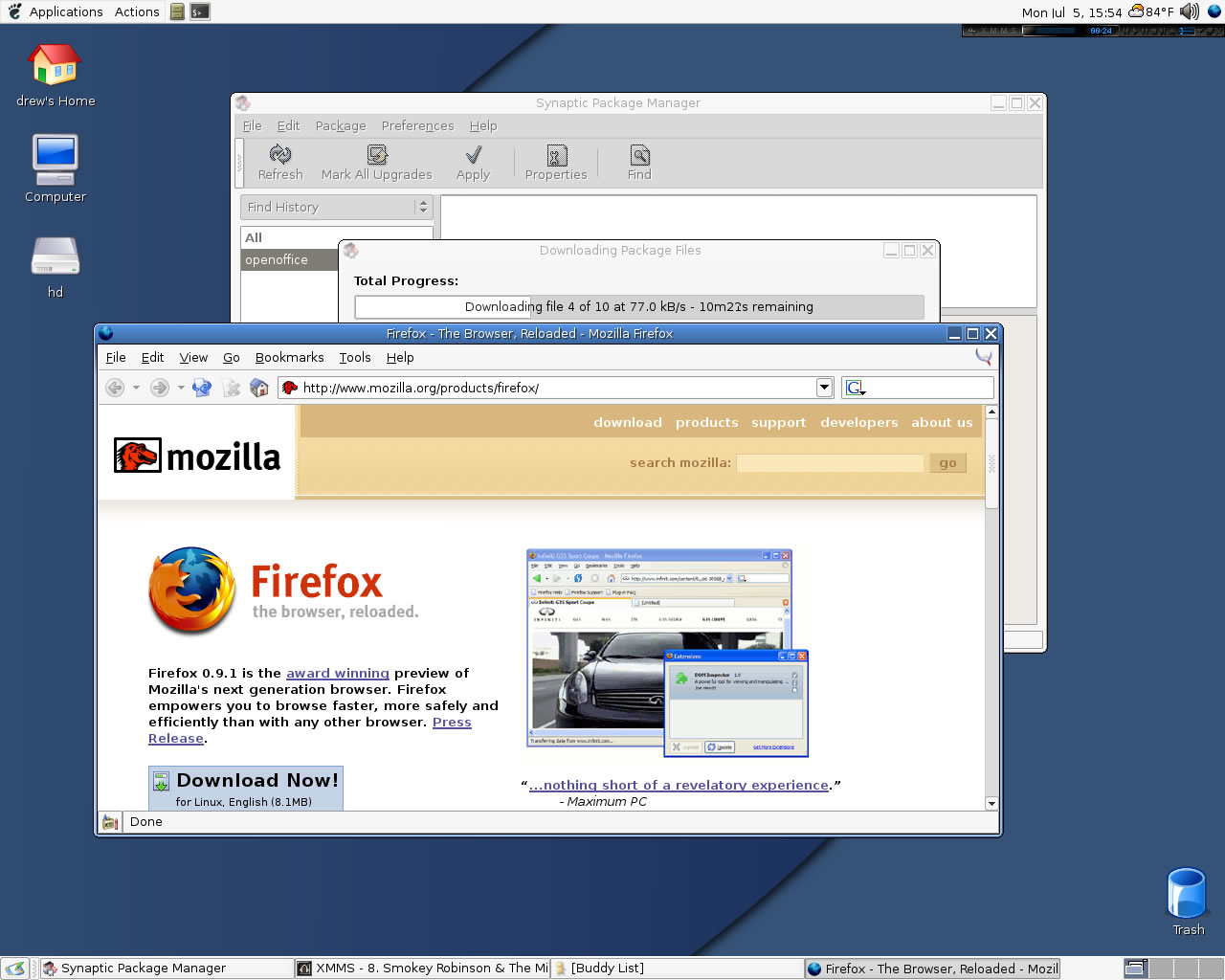This screenshot has width=1225, height=980.
Task: Click the products navigation link
Action: [706, 422]
